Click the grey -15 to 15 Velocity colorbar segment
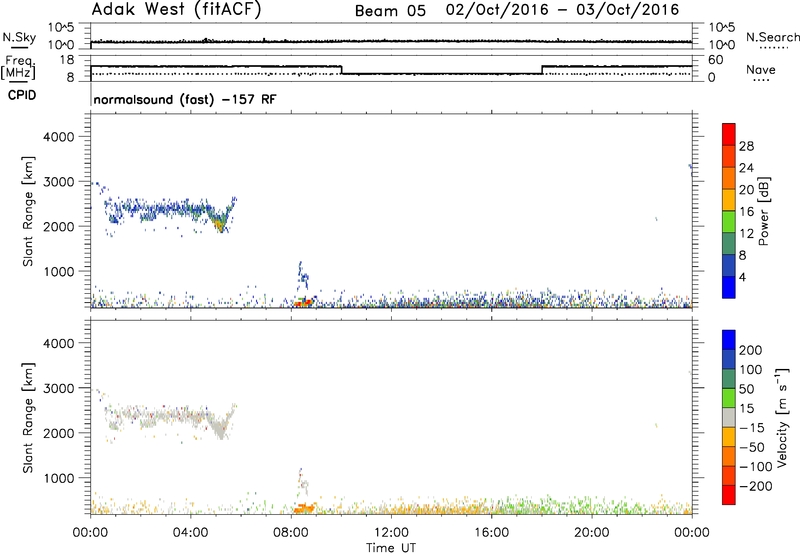 pyautogui.click(x=729, y=417)
